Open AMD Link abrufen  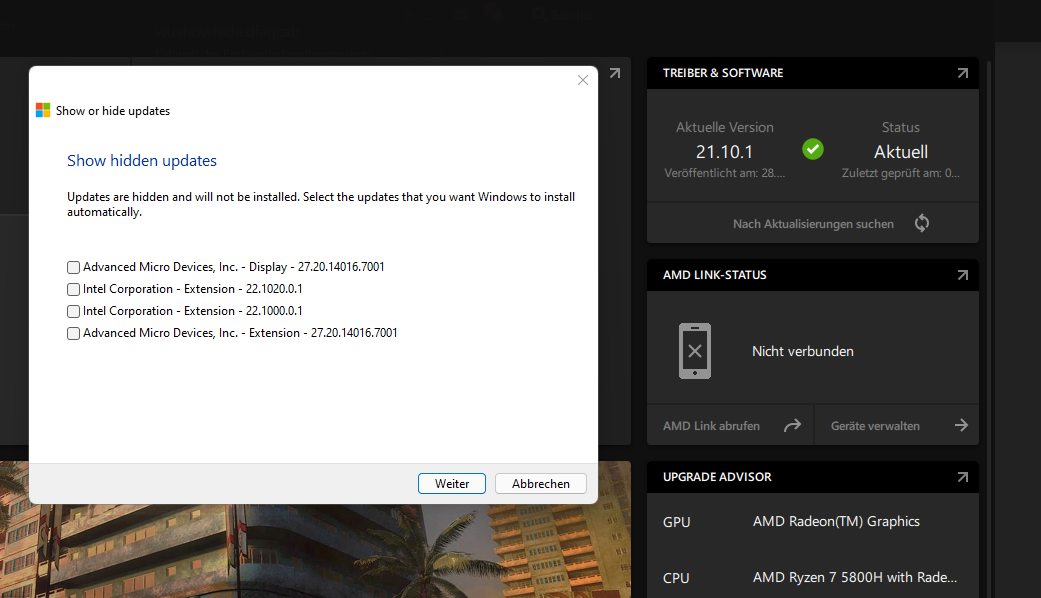click(711, 426)
